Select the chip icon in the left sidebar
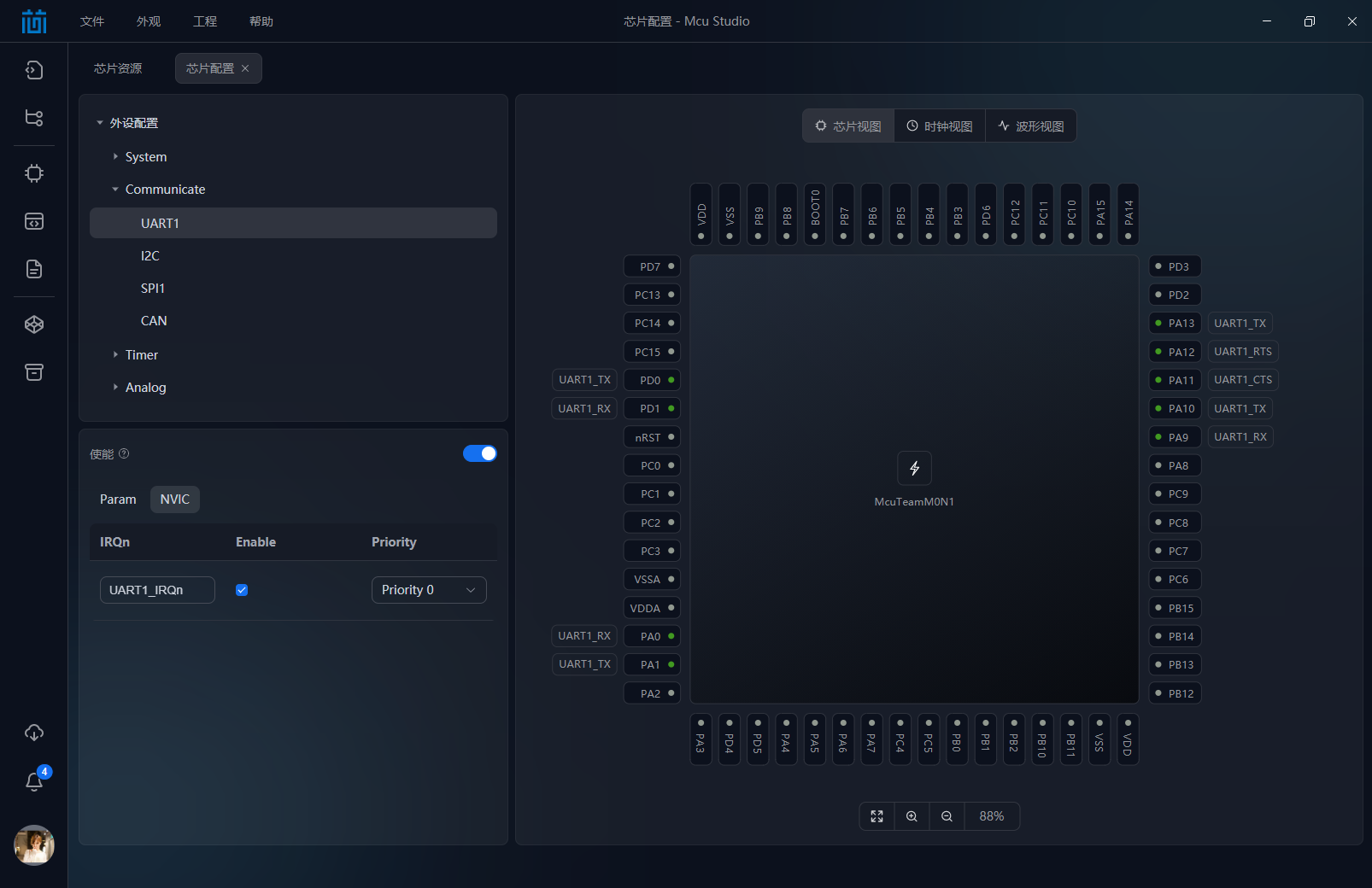Viewport: 1372px width, 888px height. coord(34,173)
